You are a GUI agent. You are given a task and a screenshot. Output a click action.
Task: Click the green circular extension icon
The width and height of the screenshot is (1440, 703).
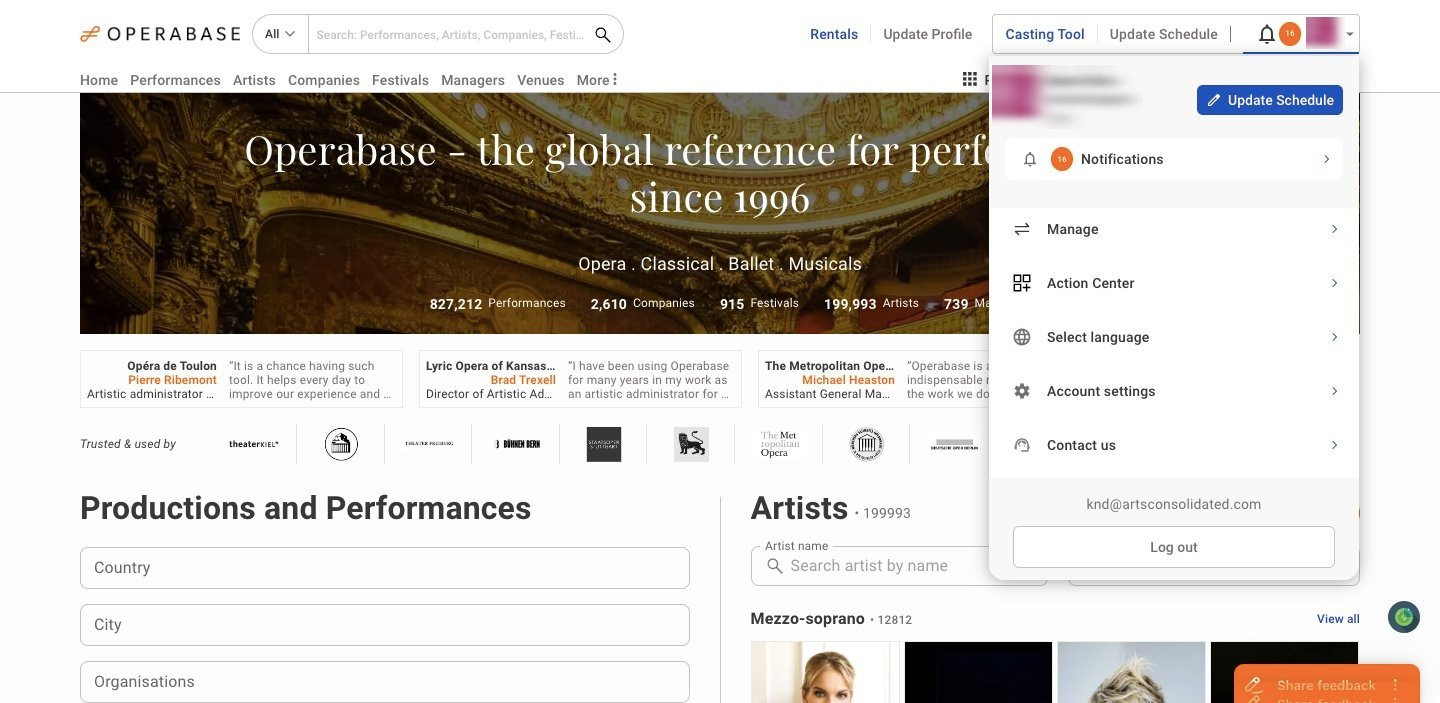click(1404, 617)
